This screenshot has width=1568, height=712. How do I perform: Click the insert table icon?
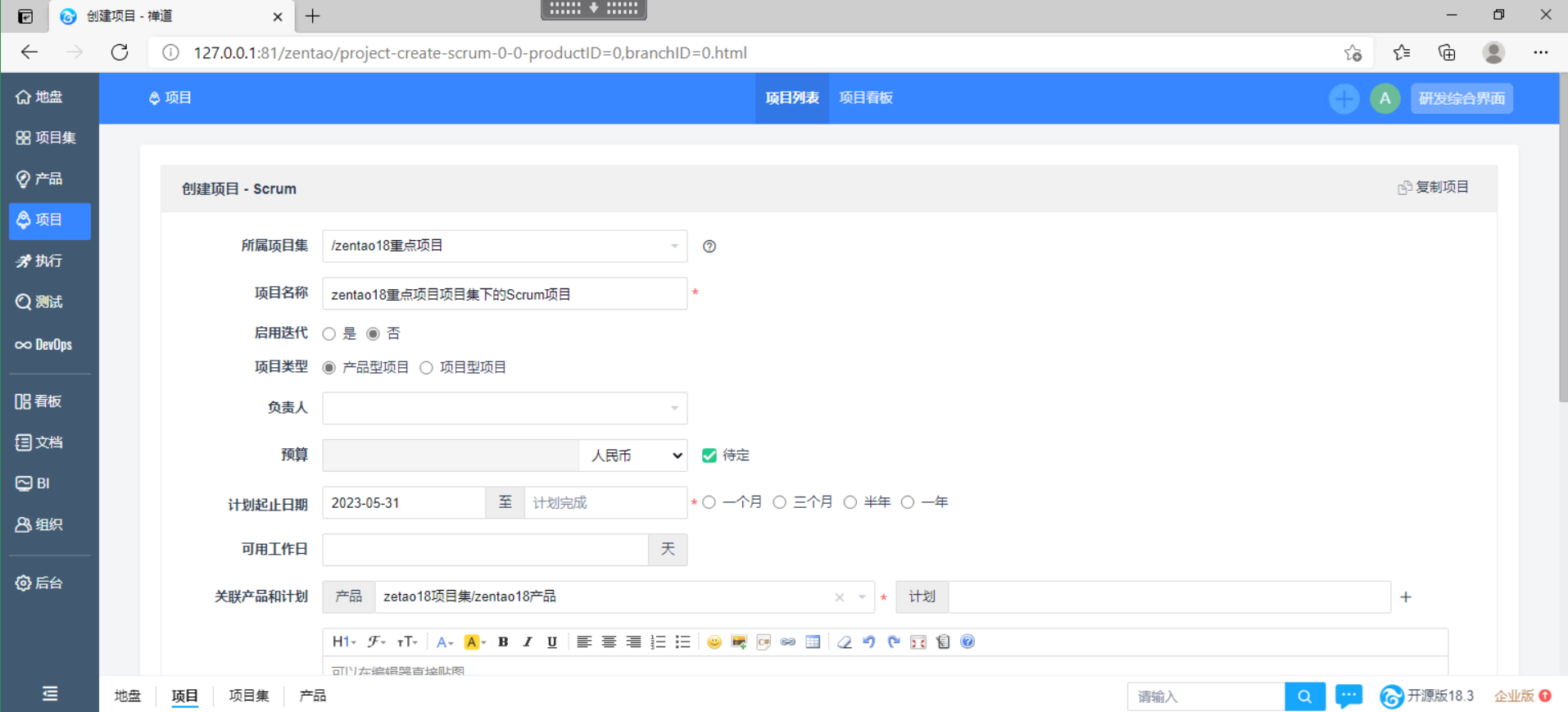[x=813, y=642]
